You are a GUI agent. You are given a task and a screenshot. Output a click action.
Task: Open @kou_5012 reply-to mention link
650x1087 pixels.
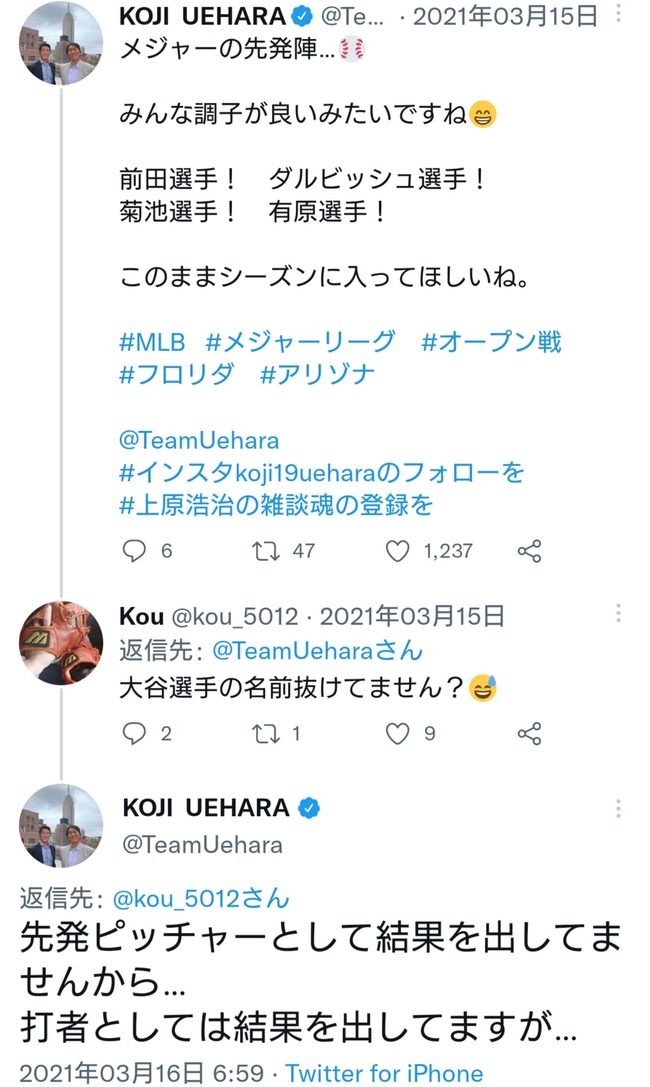(x=200, y=898)
